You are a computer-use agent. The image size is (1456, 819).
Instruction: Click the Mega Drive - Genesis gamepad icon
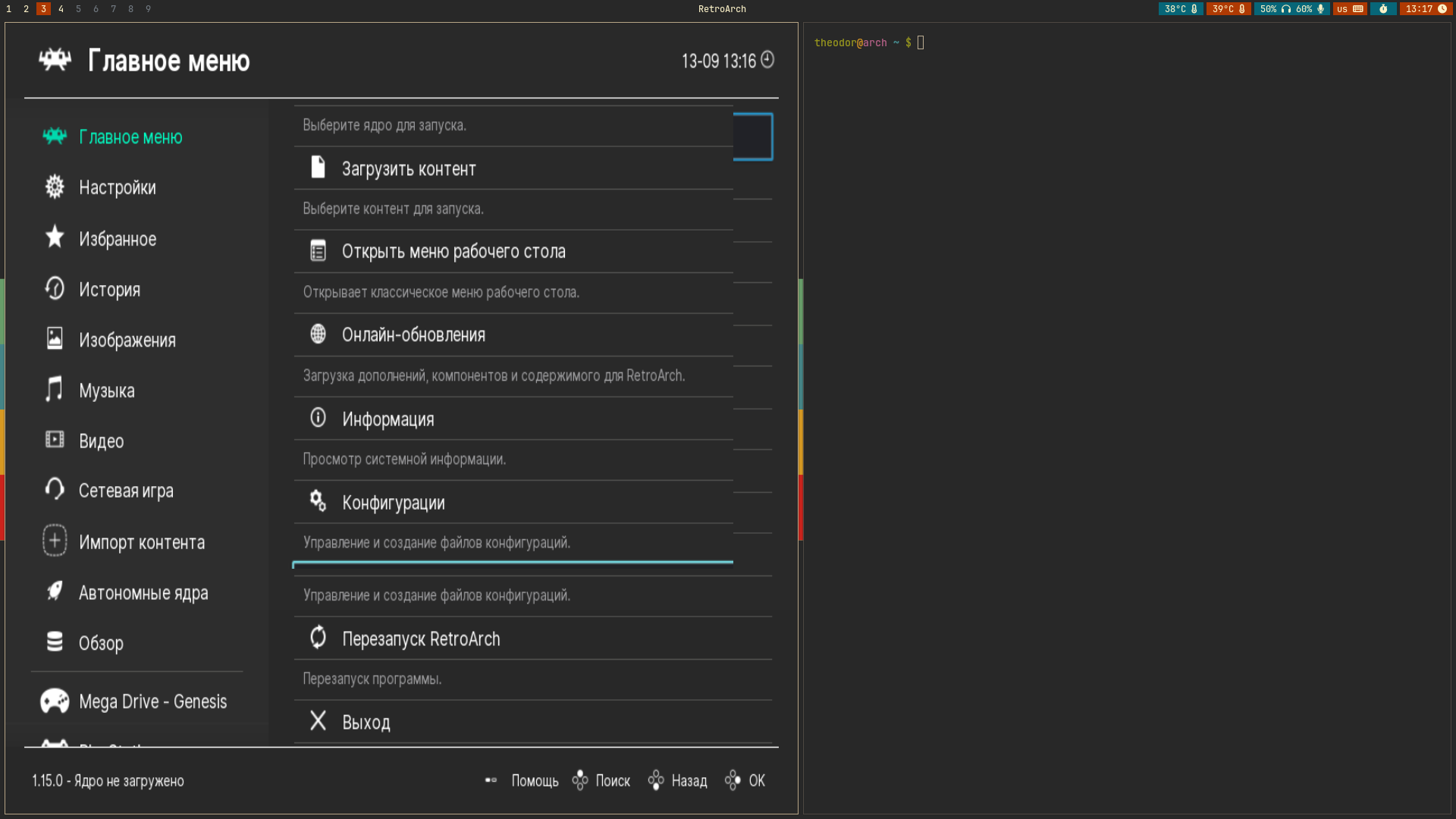point(55,701)
